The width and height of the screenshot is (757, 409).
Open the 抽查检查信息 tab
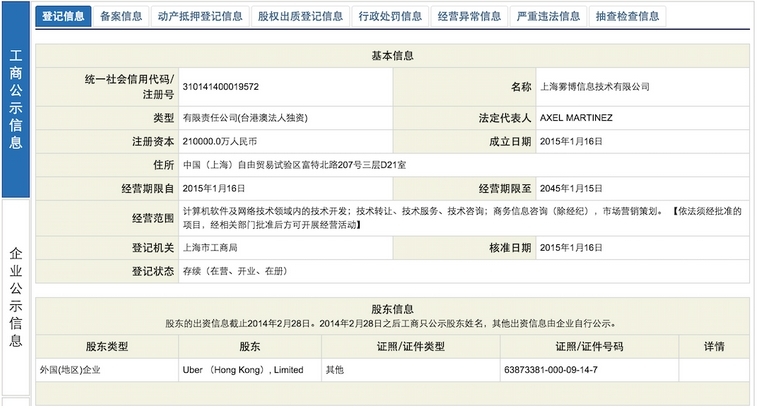tap(627, 16)
